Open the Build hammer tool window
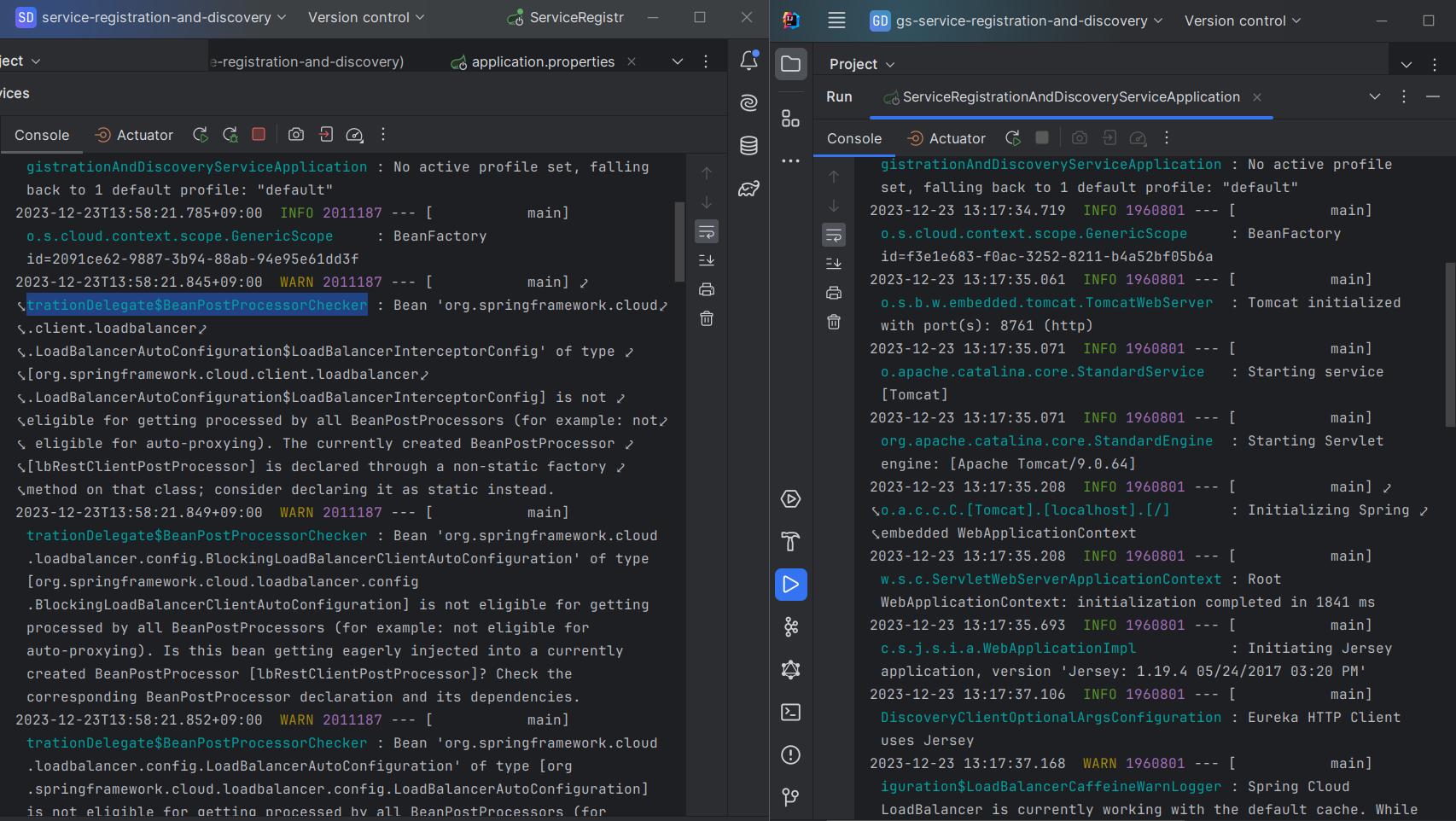This screenshot has width=1456, height=821. (791, 542)
